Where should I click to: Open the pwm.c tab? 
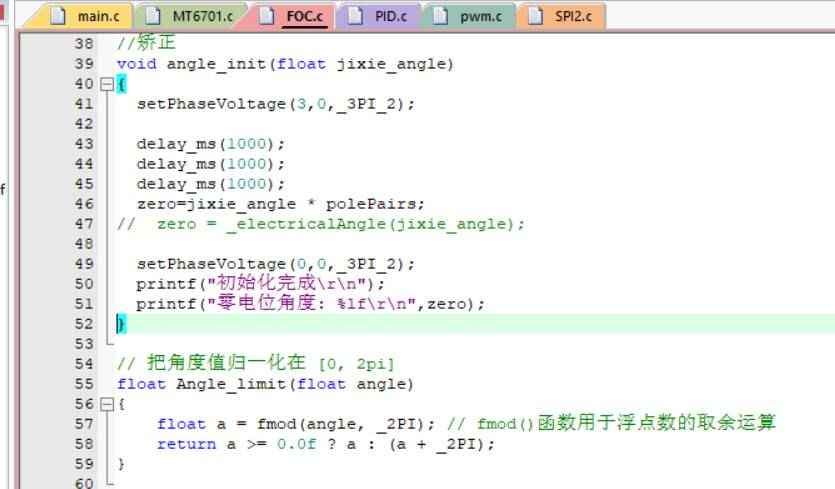pos(469,16)
